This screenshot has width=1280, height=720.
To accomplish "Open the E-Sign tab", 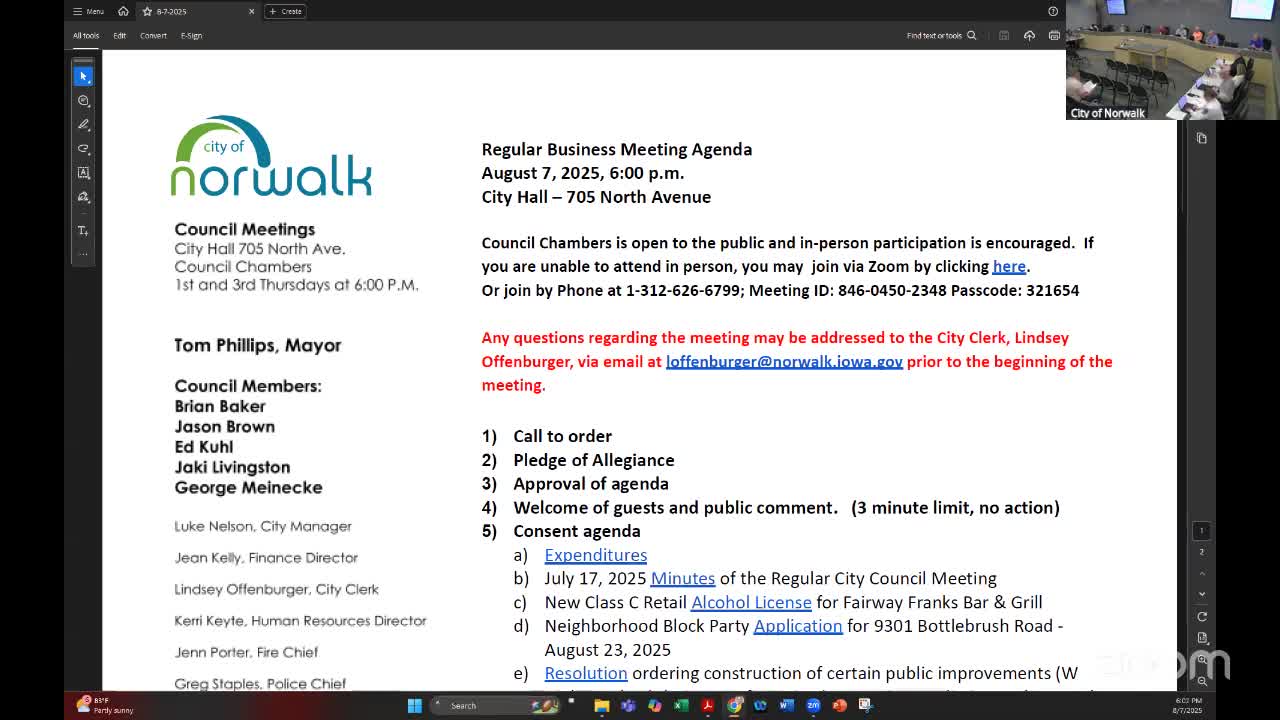I will click(x=191, y=36).
